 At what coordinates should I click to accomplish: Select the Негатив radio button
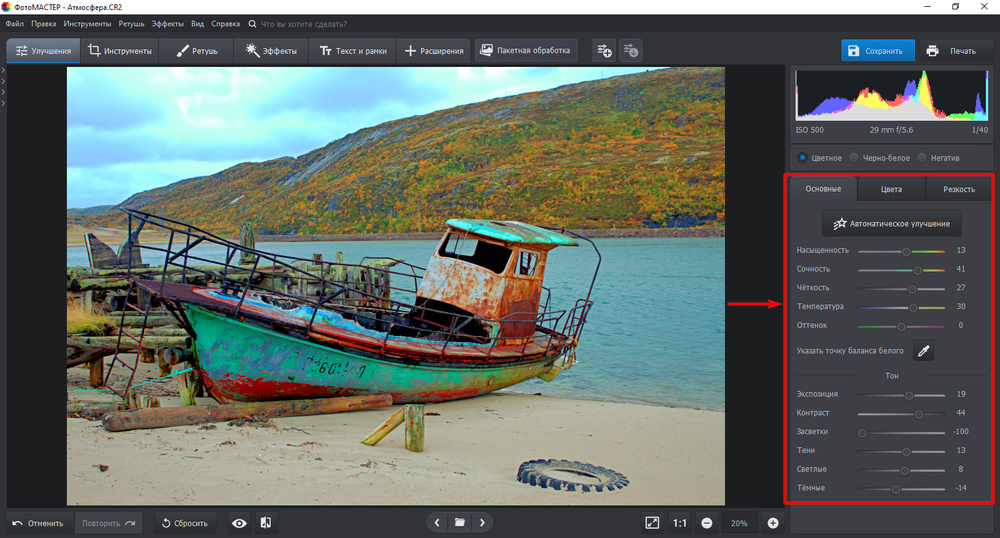[x=922, y=157]
